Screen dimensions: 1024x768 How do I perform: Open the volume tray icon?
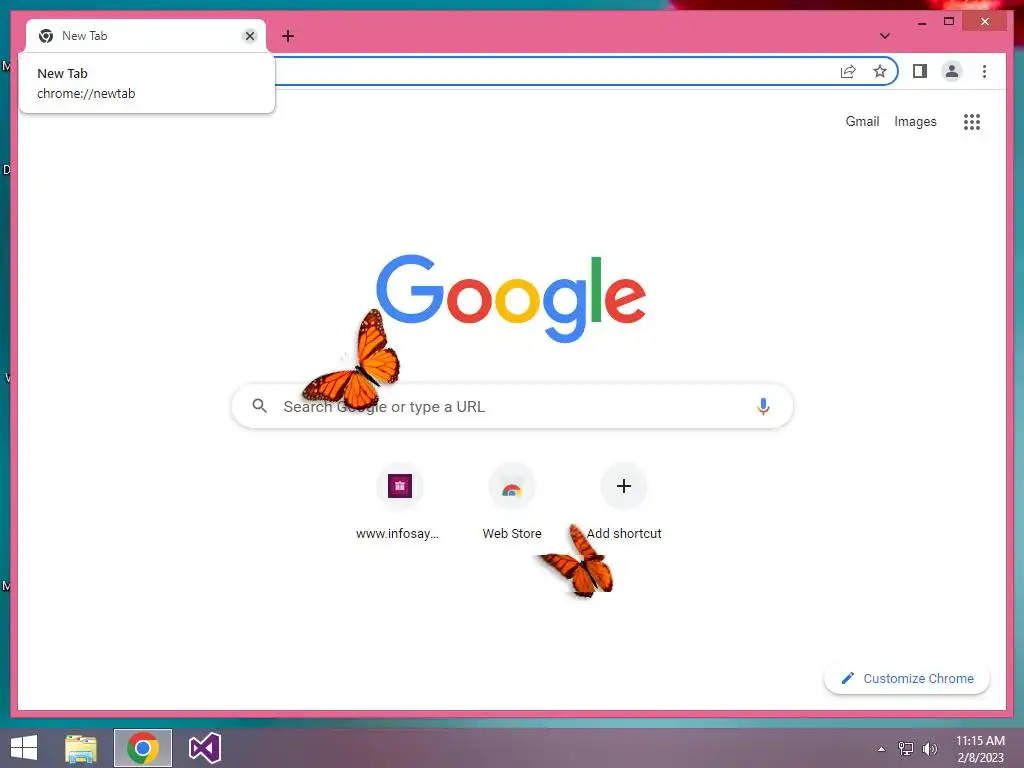point(929,749)
